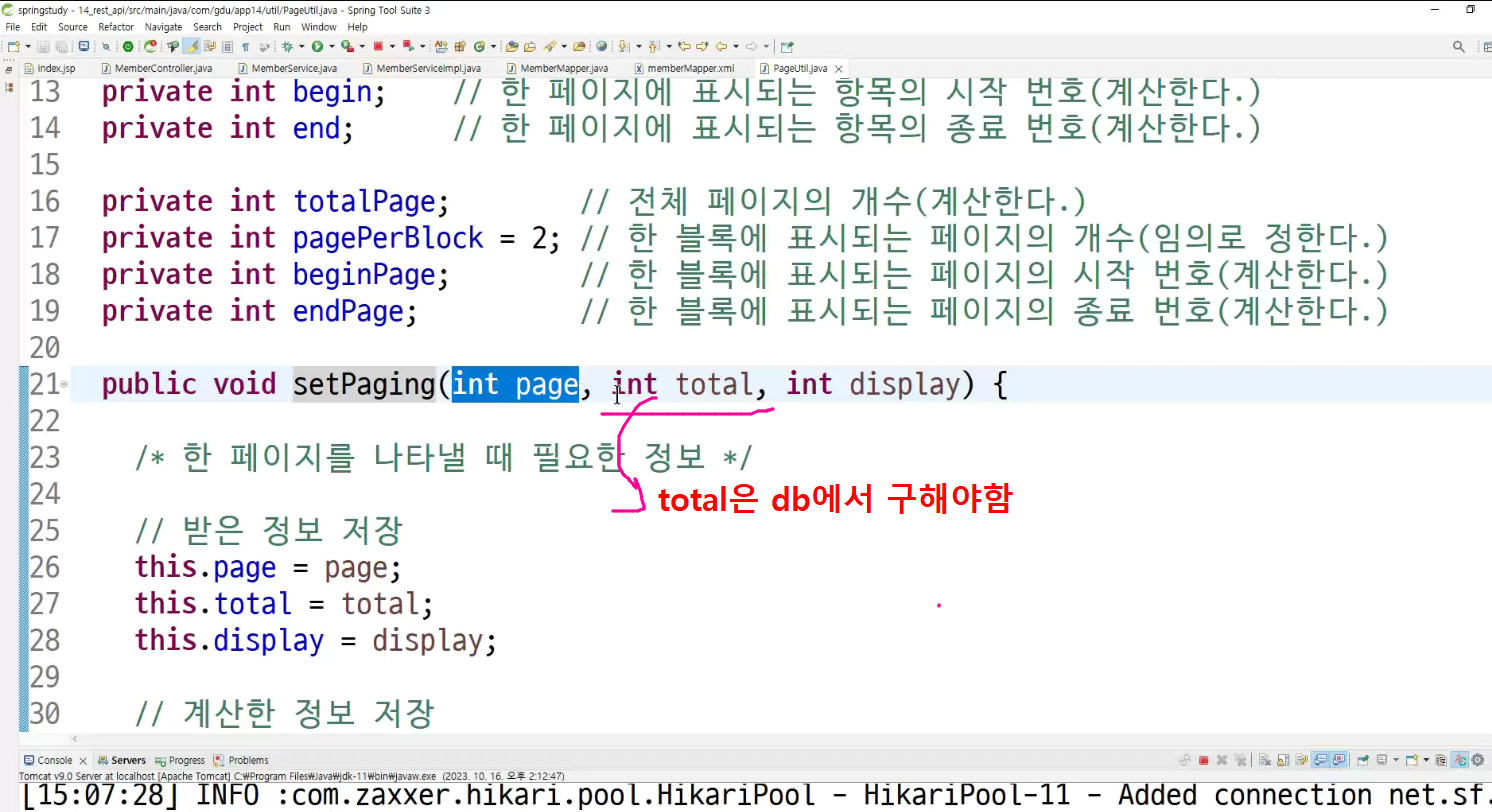Click the Save All icon
Viewport: 1492px width, 812px height.
[62, 46]
